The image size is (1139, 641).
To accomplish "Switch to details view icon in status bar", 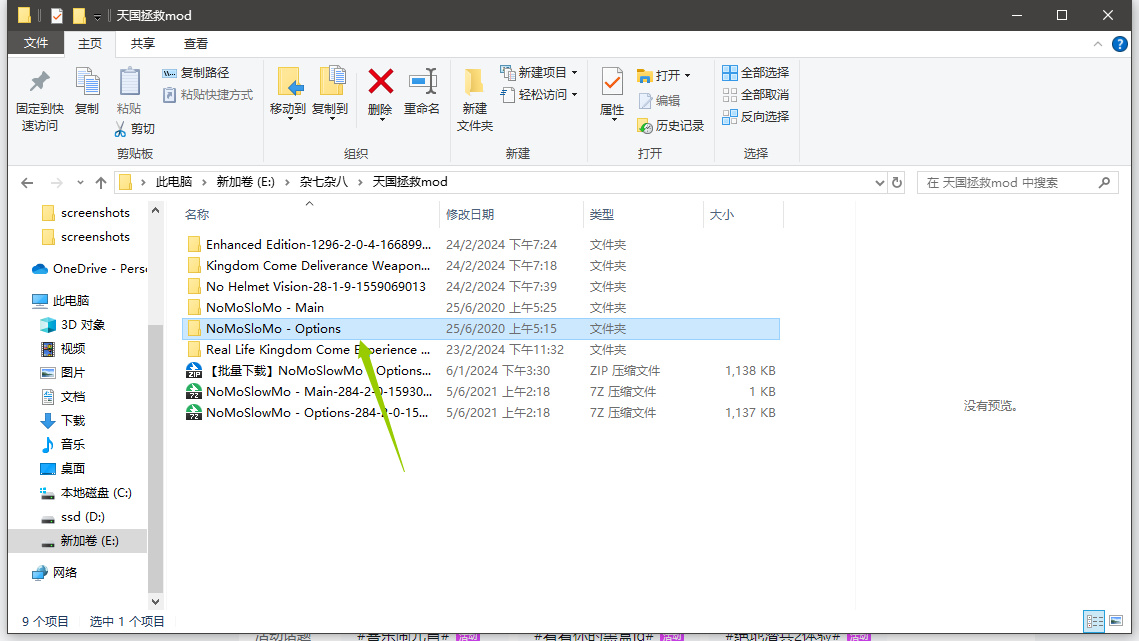I will pyautogui.click(x=1094, y=621).
